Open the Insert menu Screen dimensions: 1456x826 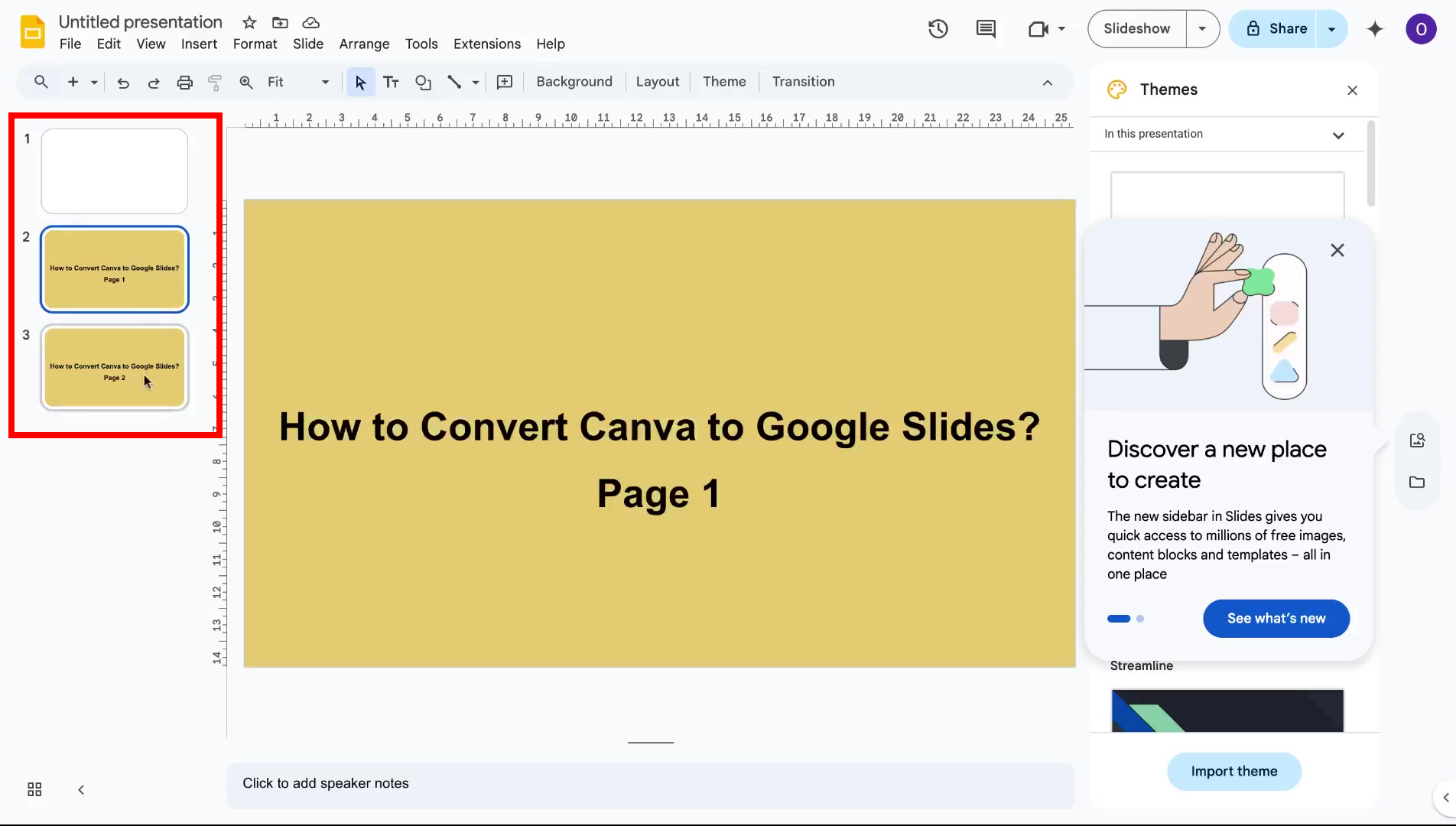pos(198,44)
